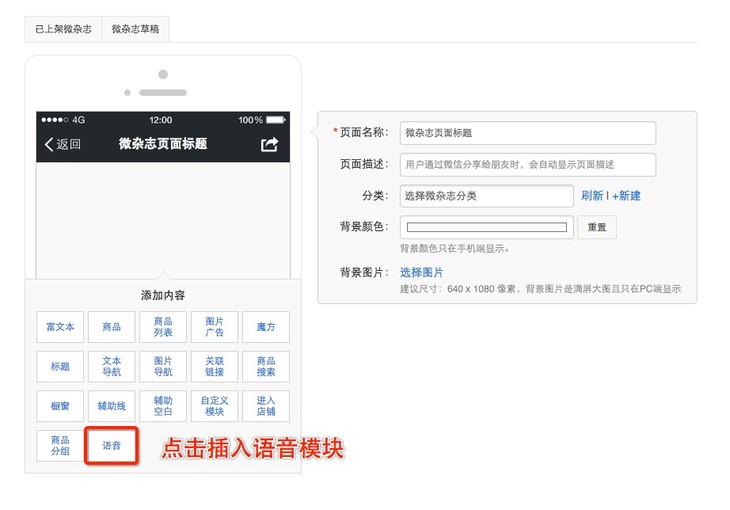The height and width of the screenshot is (510, 730).
Task: Switch to the 已上架微杂志 tab
Action: pyautogui.click(x=63, y=30)
